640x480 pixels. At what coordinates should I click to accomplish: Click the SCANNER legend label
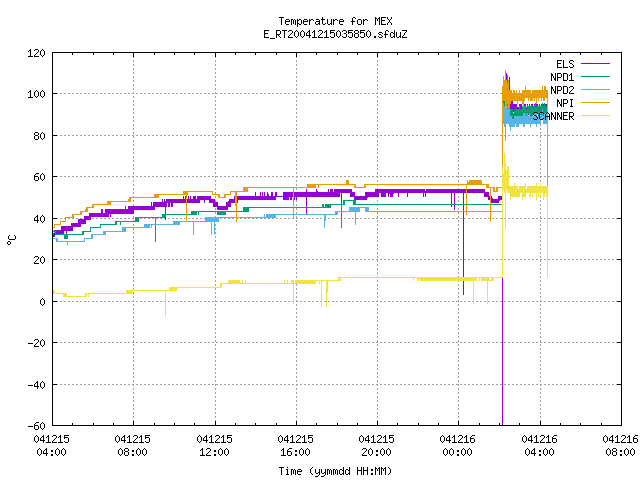(553, 116)
